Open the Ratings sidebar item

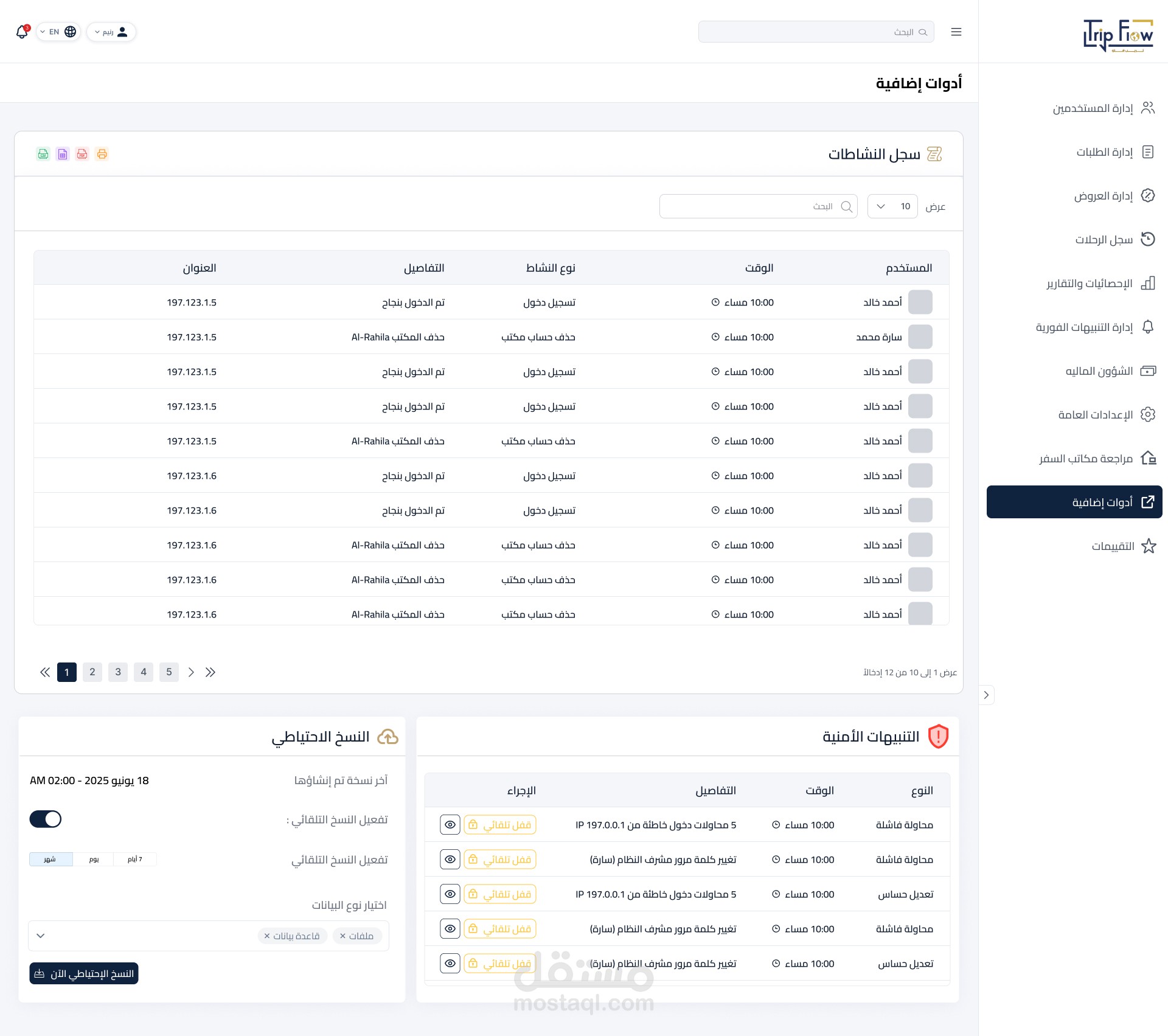click(1112, 546)
